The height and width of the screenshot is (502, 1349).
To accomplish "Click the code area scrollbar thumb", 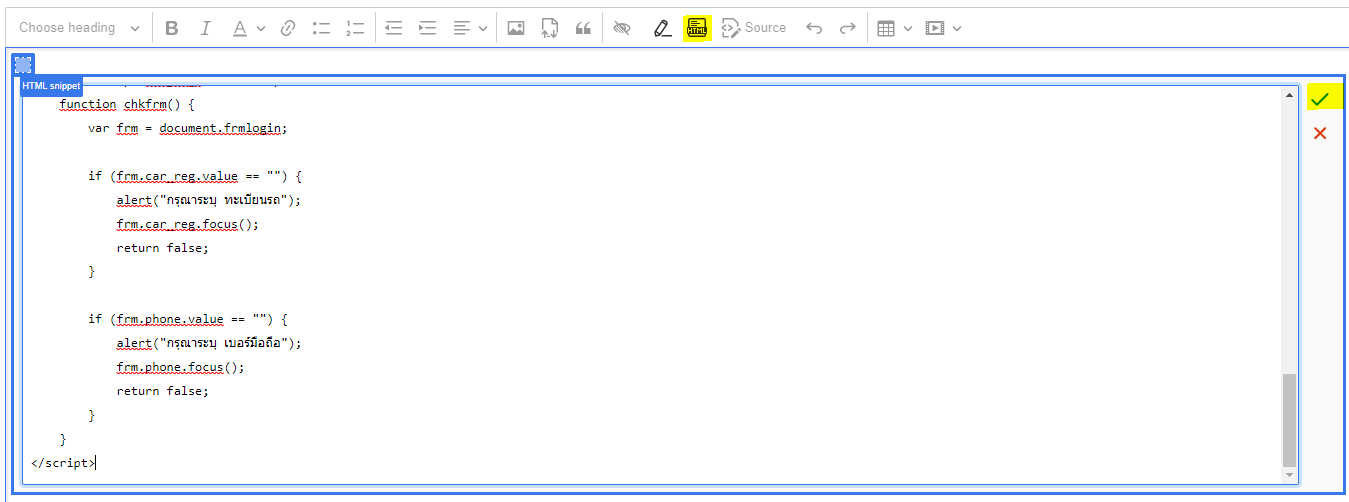I will 1289,419.
